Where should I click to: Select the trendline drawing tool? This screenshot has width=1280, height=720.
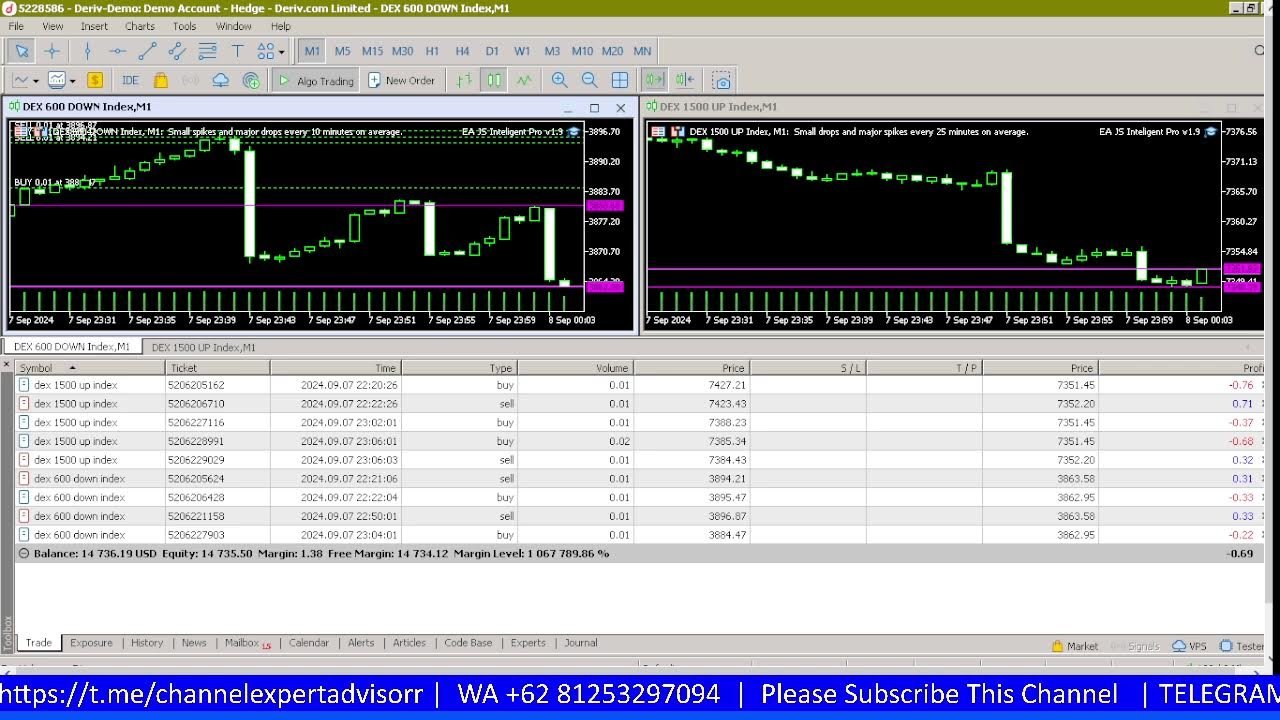147,51
